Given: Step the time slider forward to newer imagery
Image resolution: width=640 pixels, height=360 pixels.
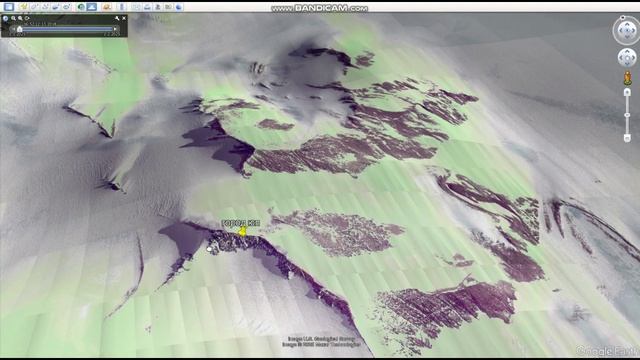Looking at the screenshot, I should (x=115, y=29).
